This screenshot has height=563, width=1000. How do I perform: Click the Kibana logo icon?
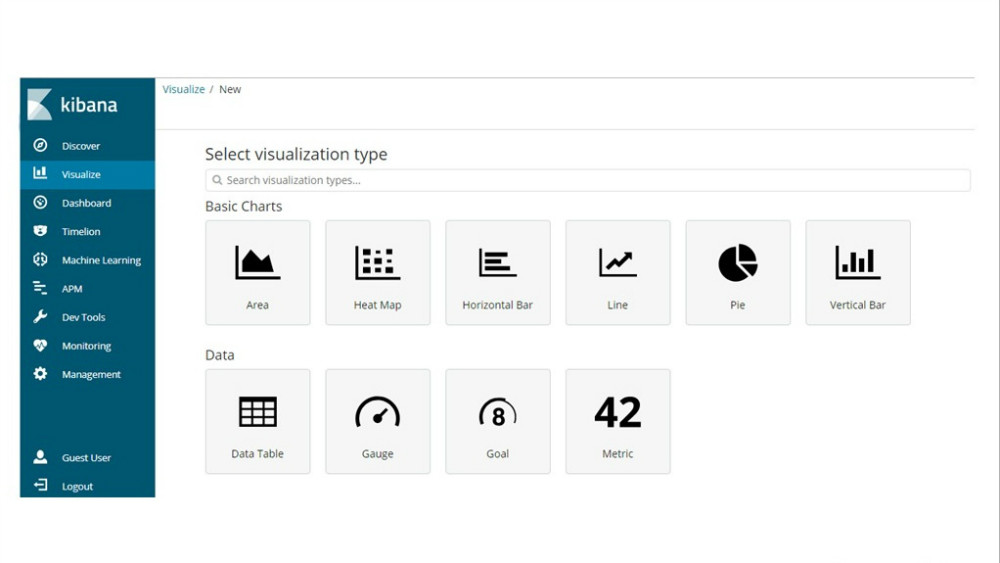pos(39,105)
